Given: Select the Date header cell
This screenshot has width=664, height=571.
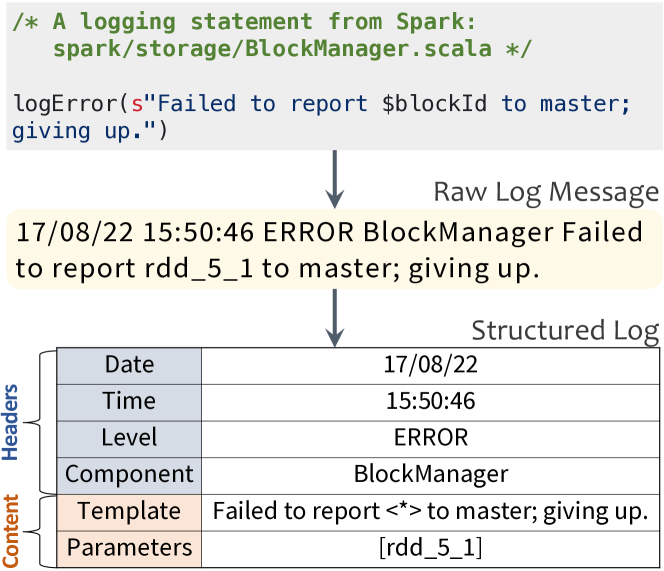Looking at the screenshot, I should tap(129, 365).
